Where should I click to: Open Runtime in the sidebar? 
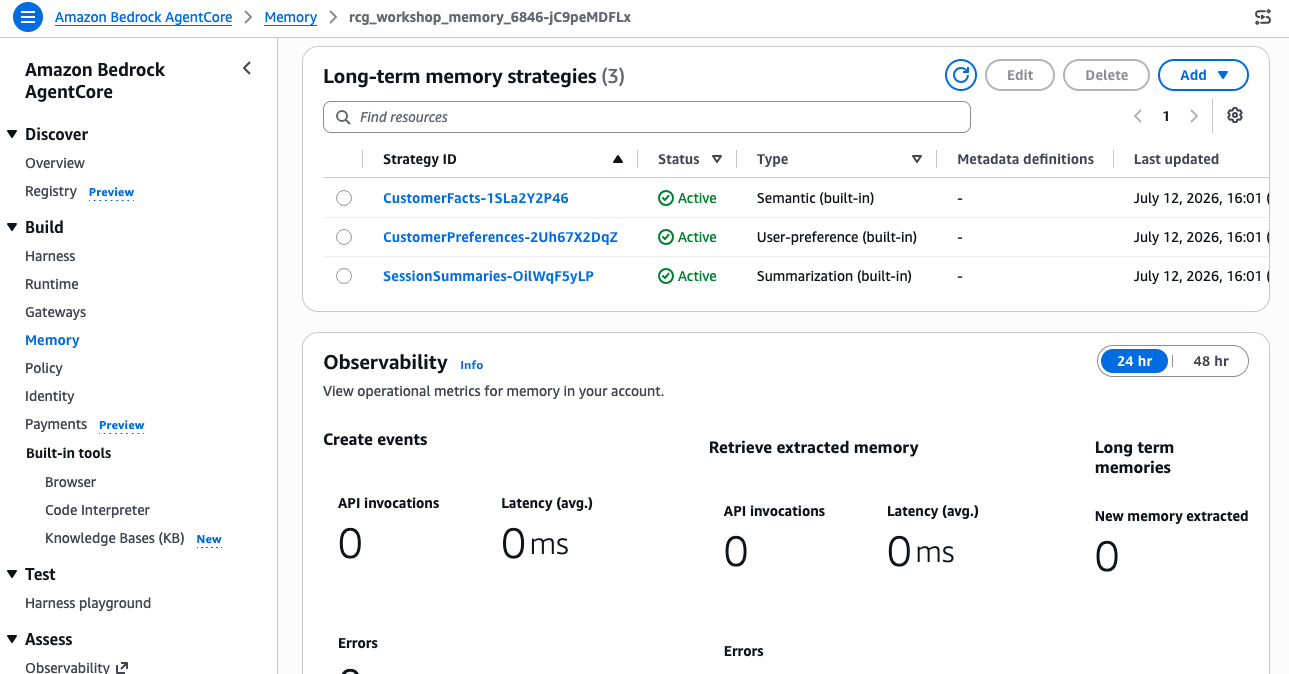(x=52, y=284)
